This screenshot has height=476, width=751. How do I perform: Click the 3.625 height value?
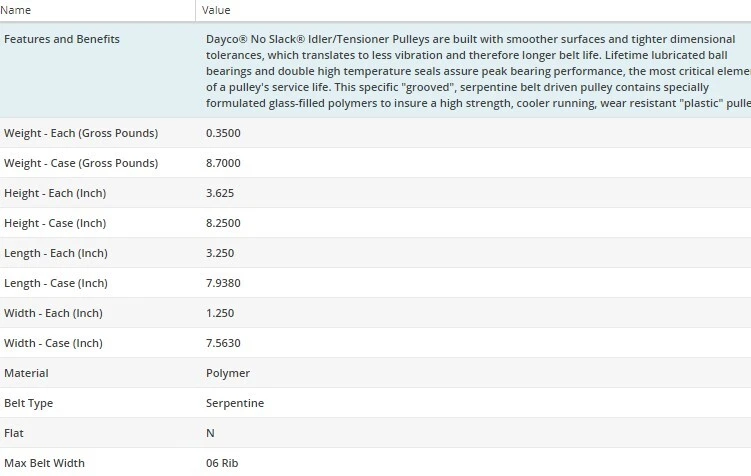[x=220, y=193]
